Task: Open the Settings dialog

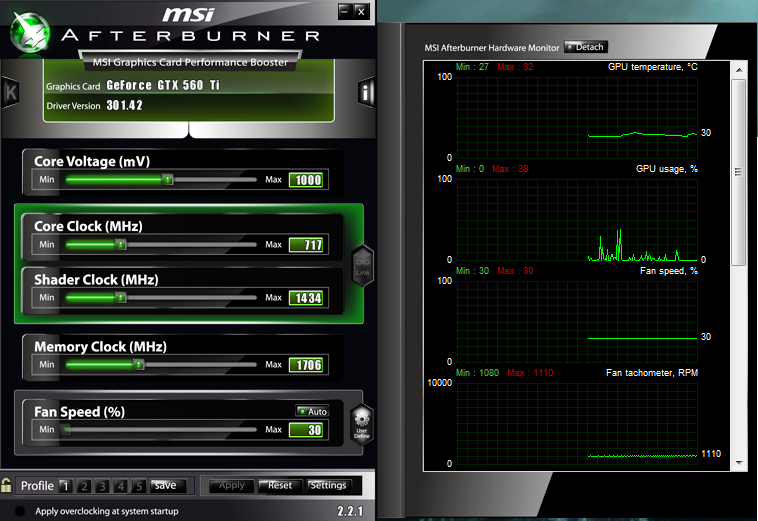Action: (x=328, y=486)
